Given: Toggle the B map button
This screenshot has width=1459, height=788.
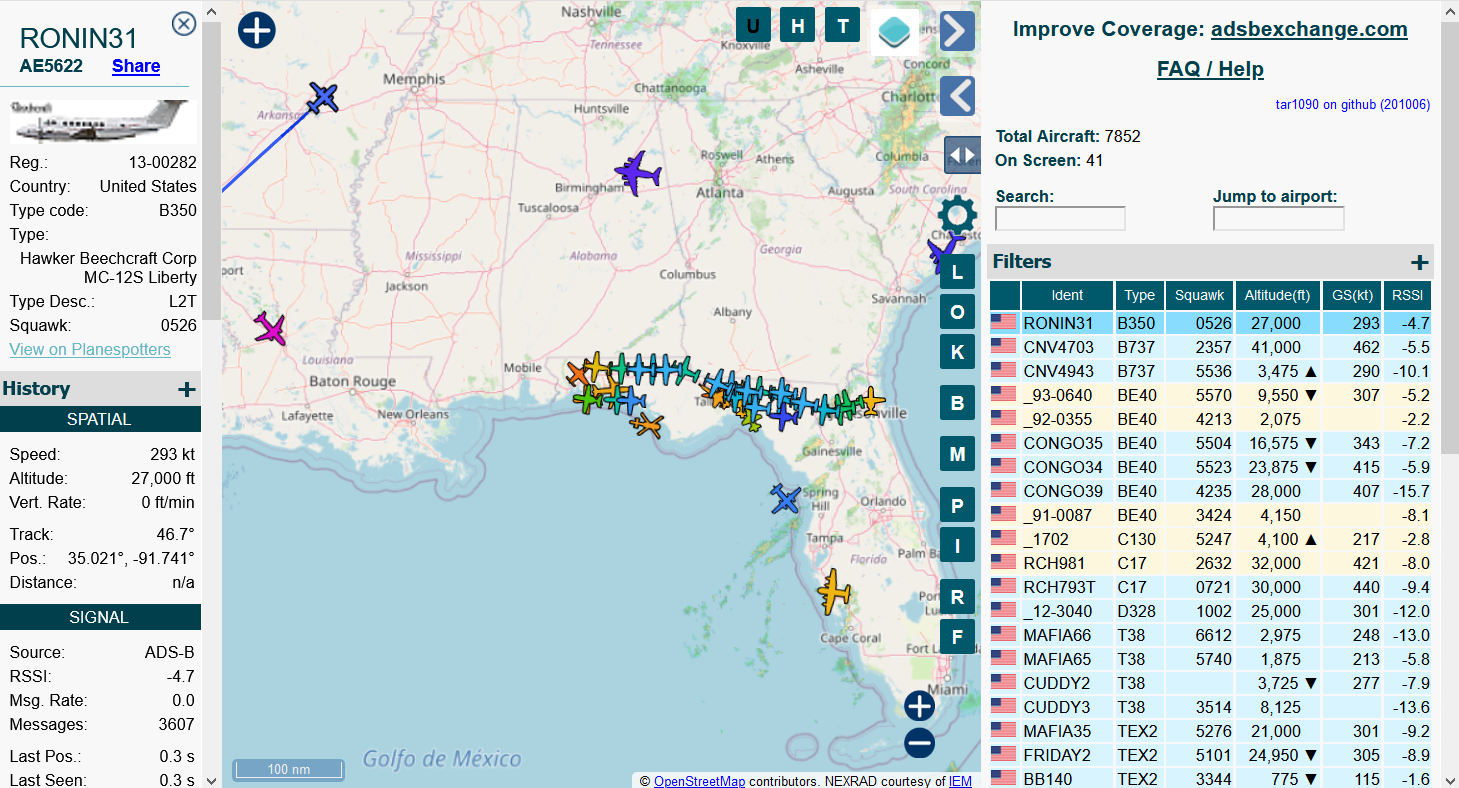Looking at the screenshot, I should click(957, 403).
